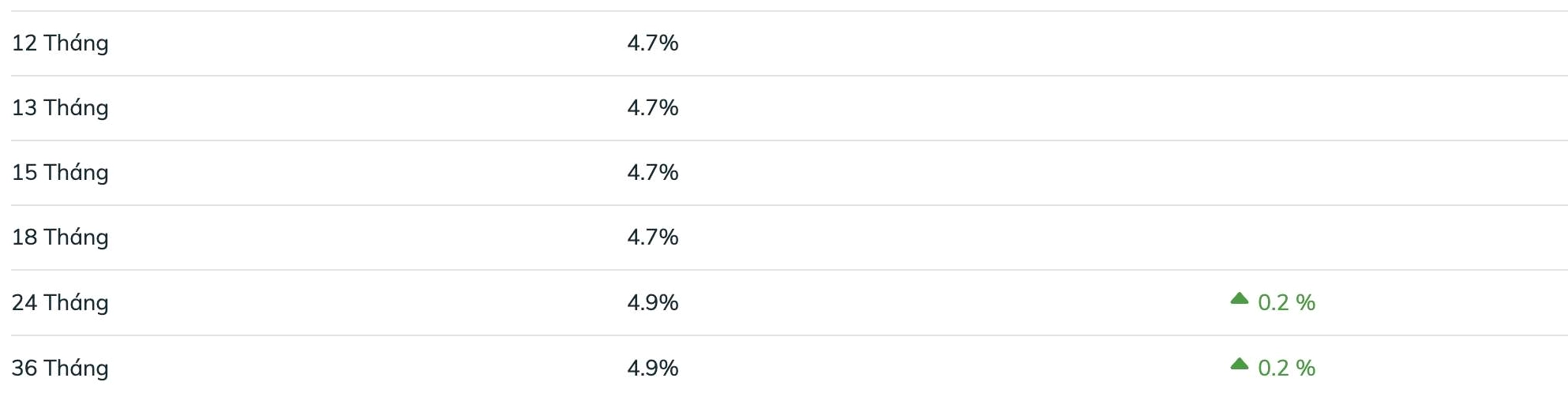This screenshot has width=1568, height=393.
Task: Click the 4.9% rate for 24 Tháng
Action: (x=652, y=302)
